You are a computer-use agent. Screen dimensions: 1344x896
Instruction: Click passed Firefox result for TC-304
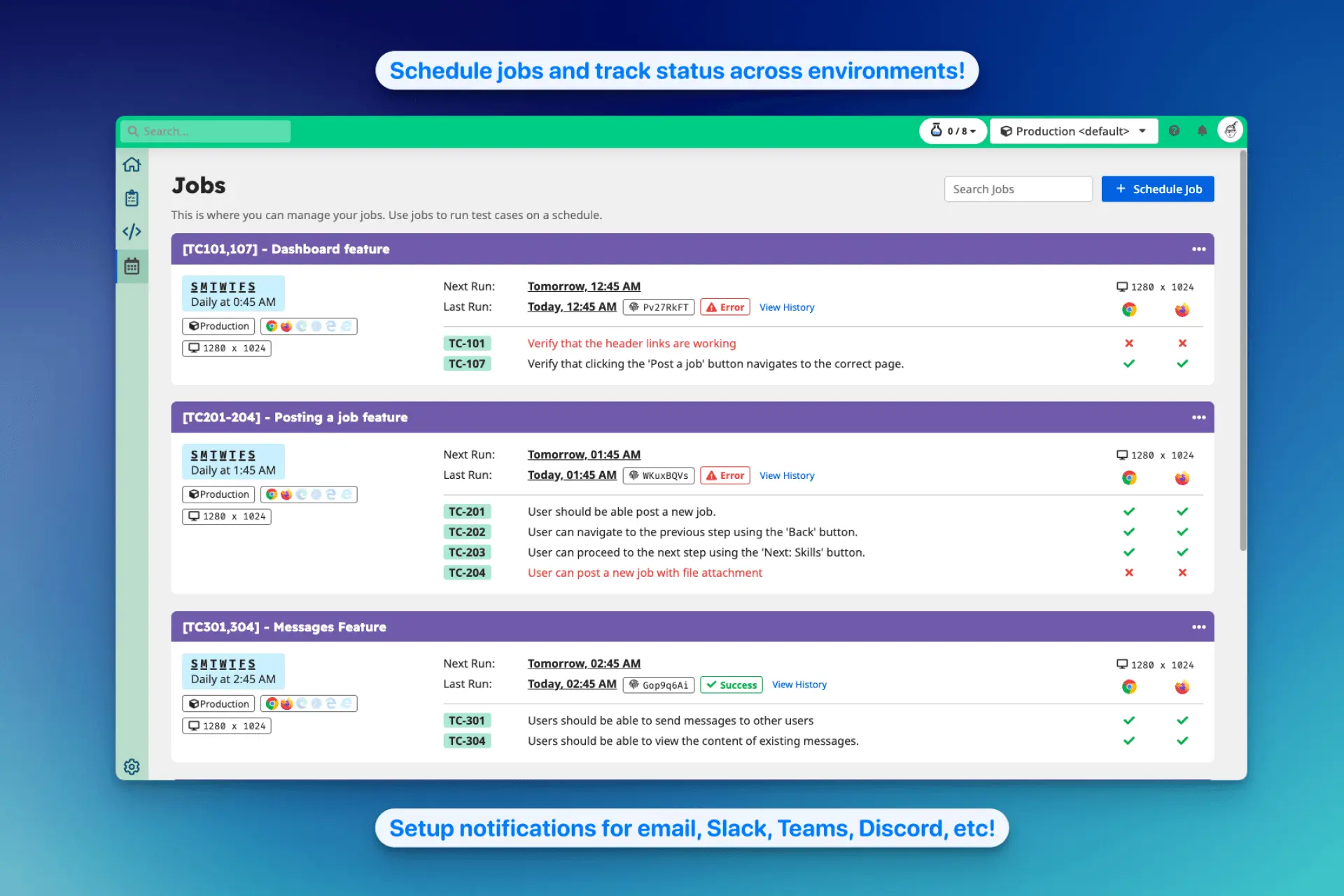[1182, 741]
